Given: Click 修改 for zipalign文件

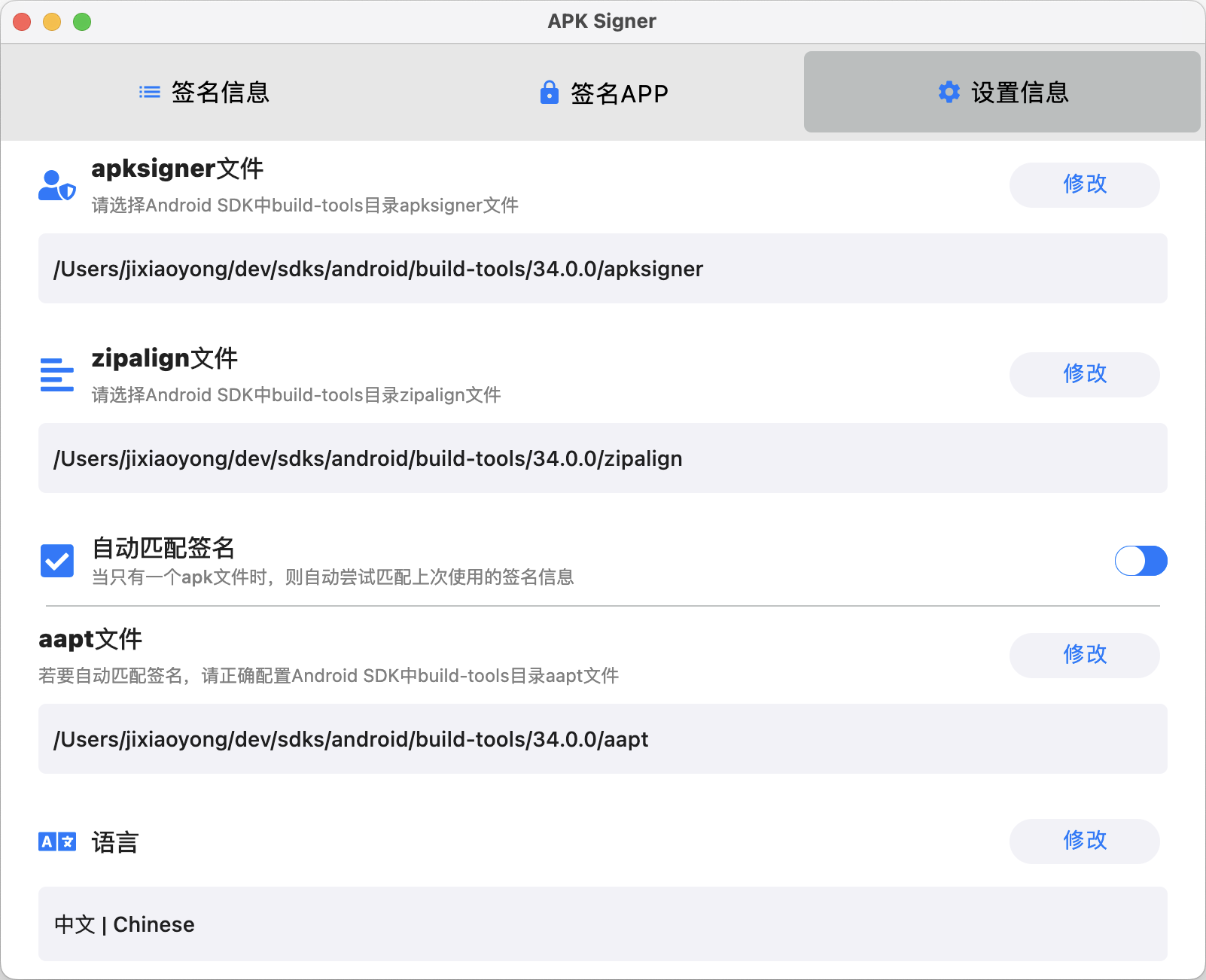Looking at the screenshot, I should click(x=1084, y=374).
